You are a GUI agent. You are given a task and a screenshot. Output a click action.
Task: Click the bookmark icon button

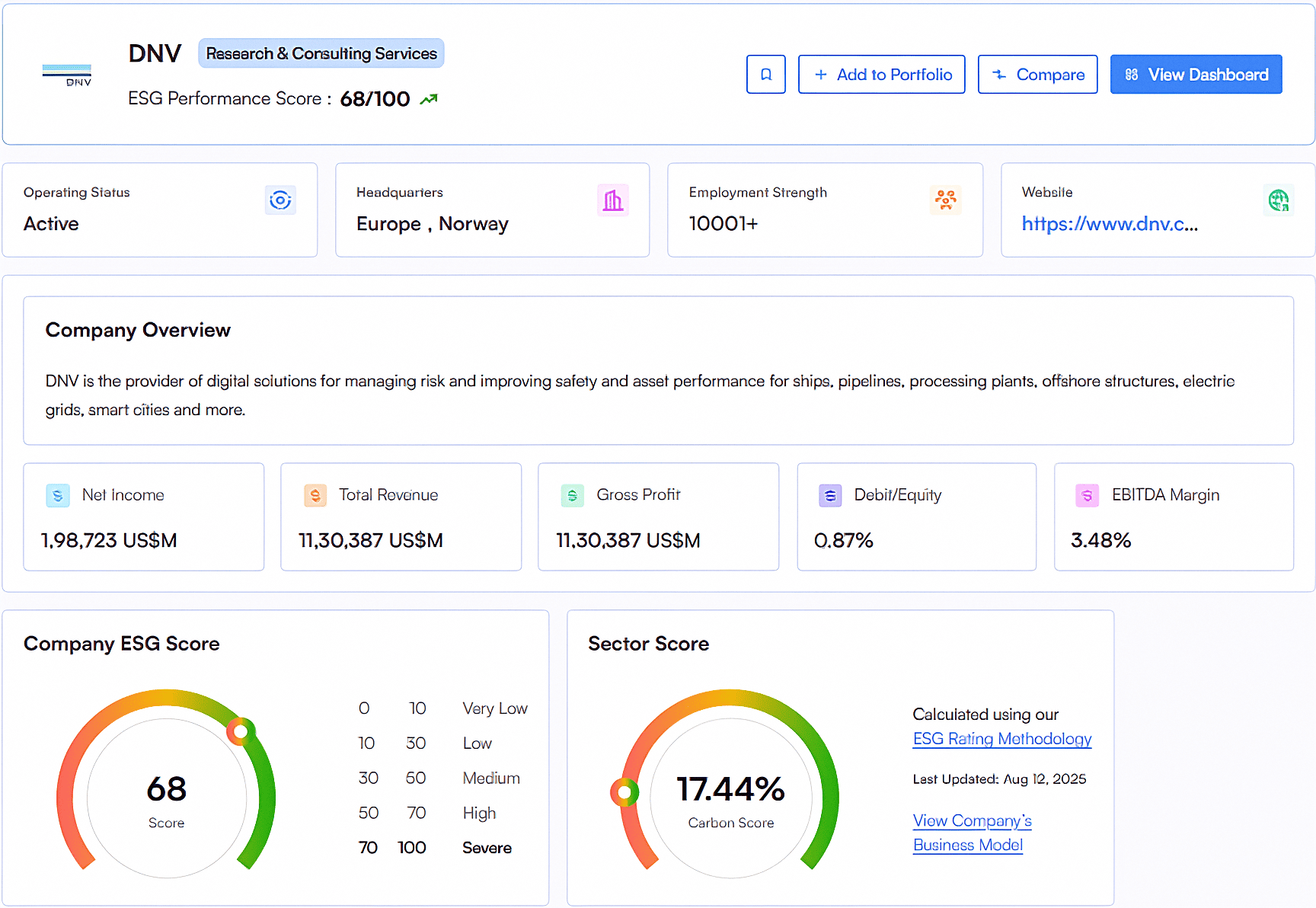click(x=765, y=75)
